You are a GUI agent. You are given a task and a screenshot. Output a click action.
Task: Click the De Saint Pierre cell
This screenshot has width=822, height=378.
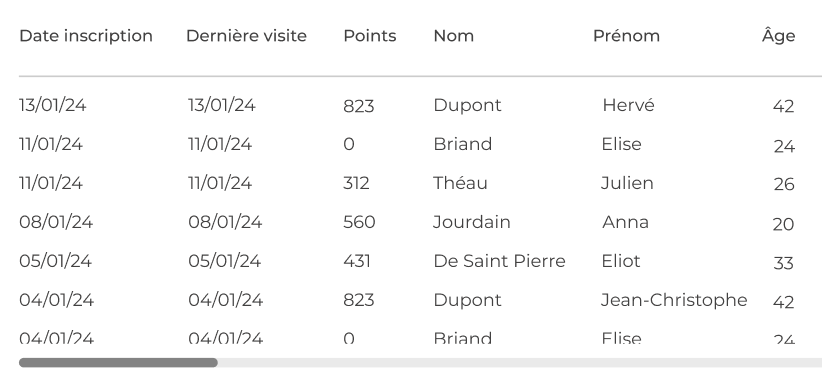coord(499,261)
